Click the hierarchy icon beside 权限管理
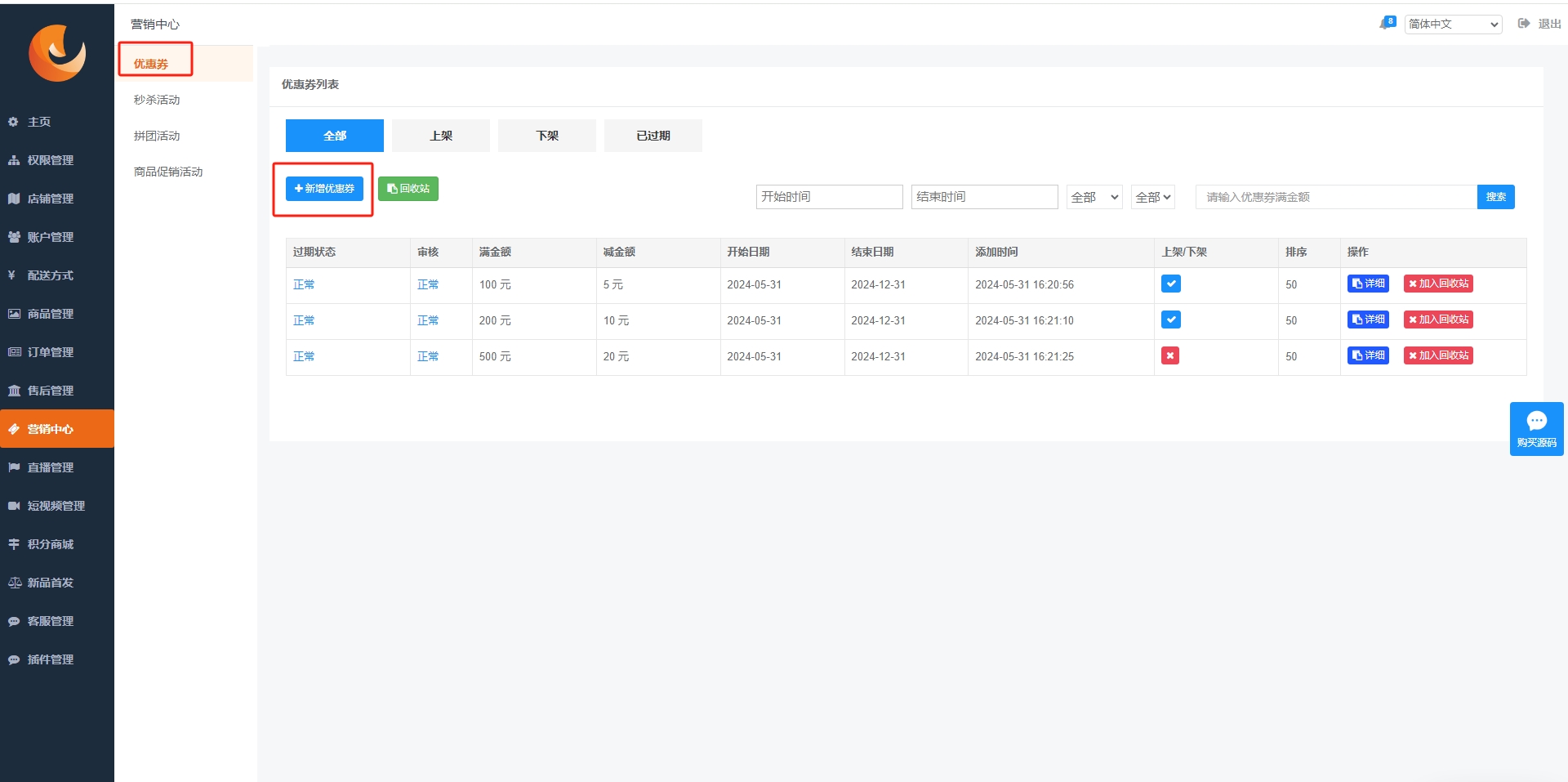 pos(13,160)
